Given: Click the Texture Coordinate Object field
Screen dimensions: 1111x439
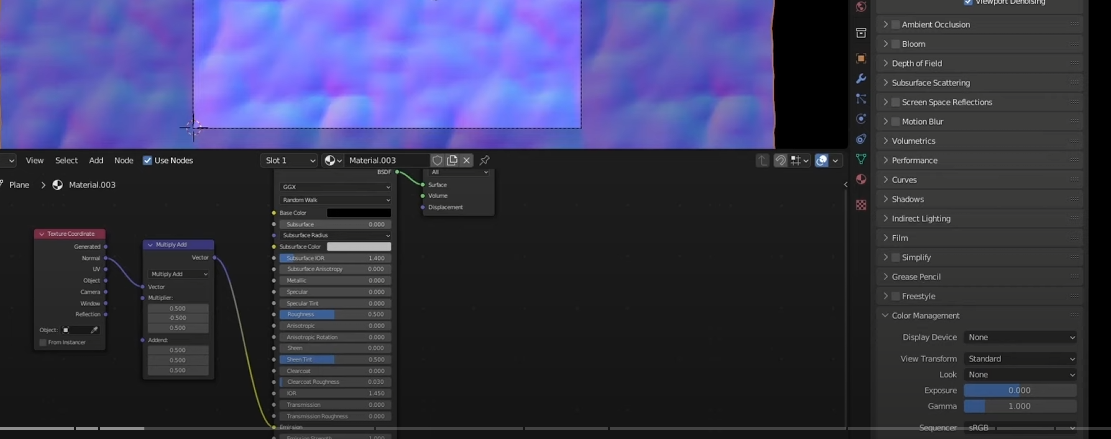Looking at the screenshot, I should pyautogui.click(x=79, y=330).
